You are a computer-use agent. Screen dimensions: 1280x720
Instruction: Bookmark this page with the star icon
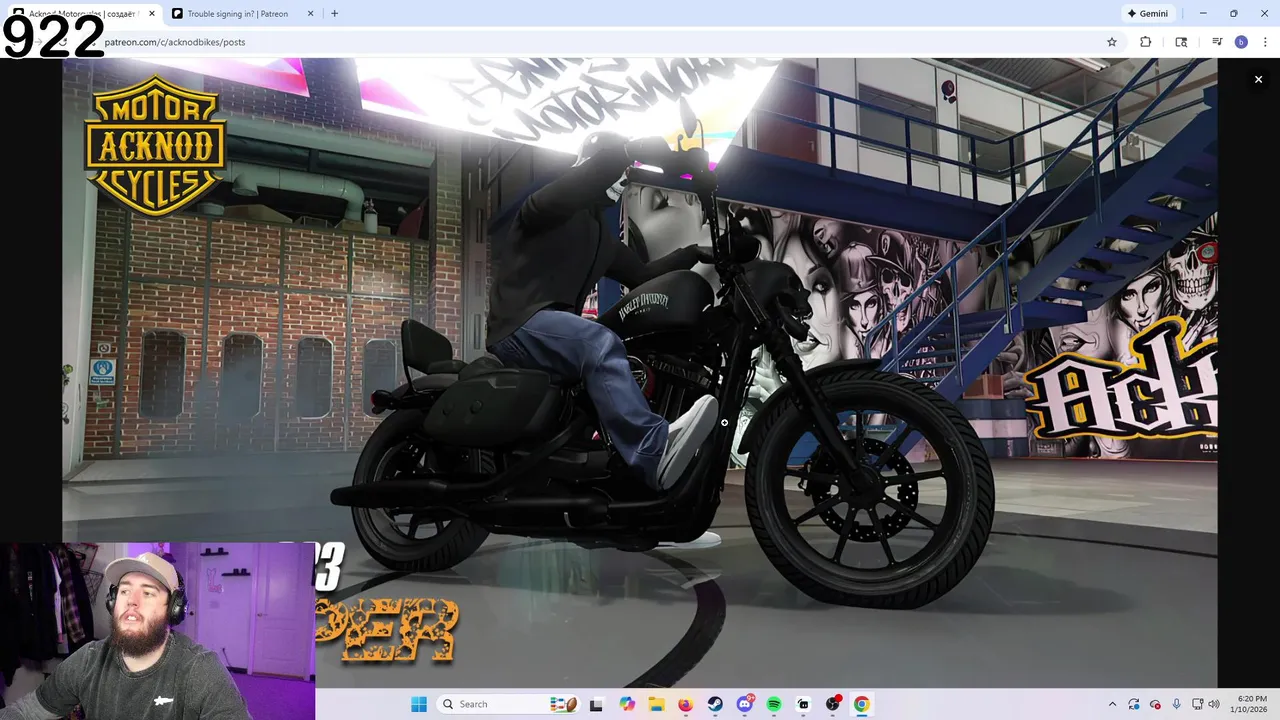tap(1111, 42)
